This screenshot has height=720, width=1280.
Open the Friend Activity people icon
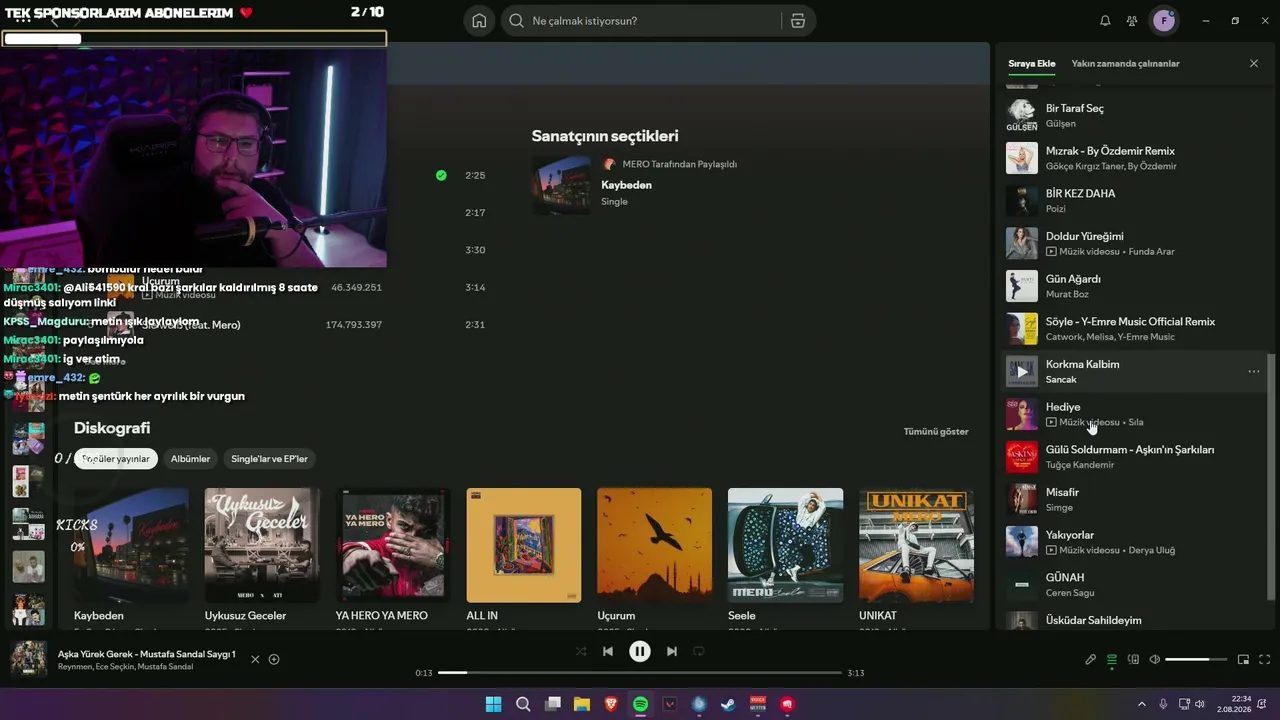point(1132,21)
